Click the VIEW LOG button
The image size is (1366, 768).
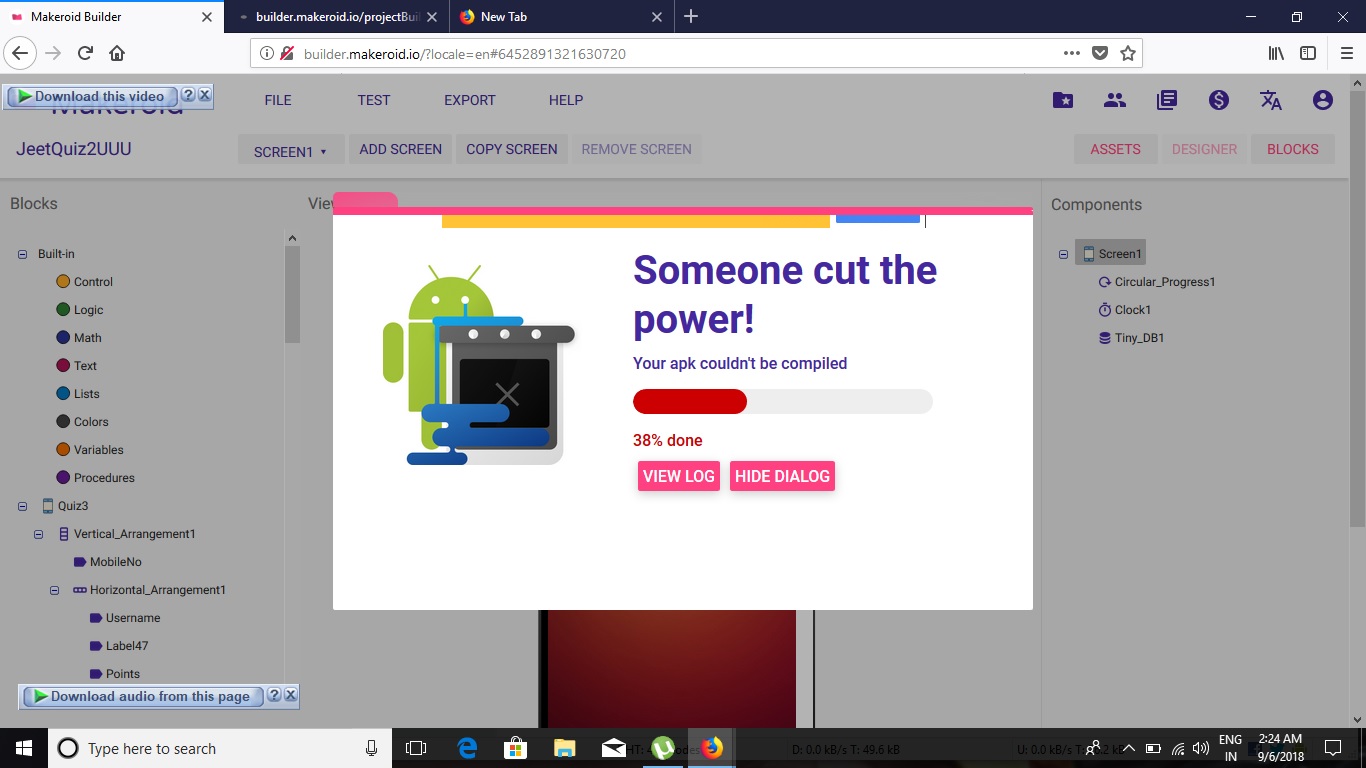(x=678, y=476)
